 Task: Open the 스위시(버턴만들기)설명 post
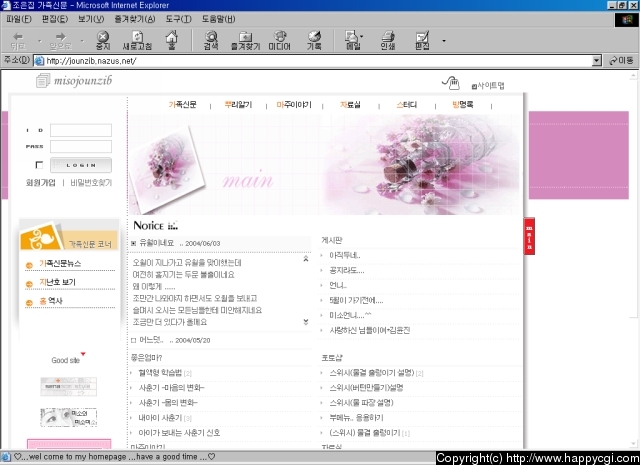367,387
